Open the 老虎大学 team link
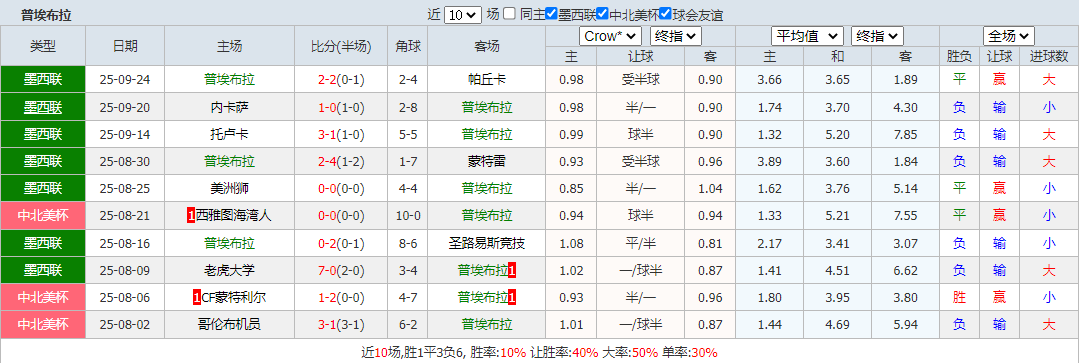Image resolution: width=1080 pixels, height=363 pixels. point(230,271)
